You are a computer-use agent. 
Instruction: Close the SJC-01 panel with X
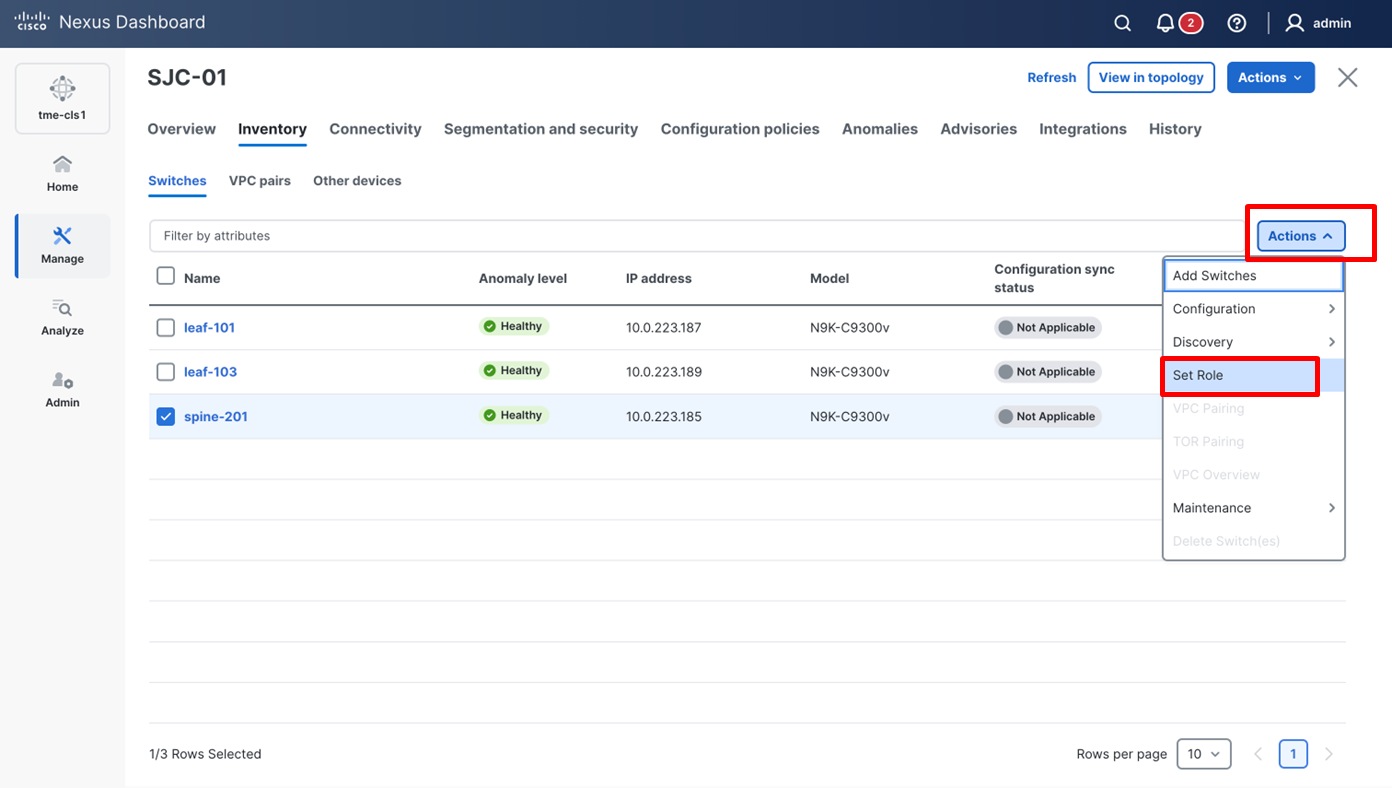tap(1347, 77)
